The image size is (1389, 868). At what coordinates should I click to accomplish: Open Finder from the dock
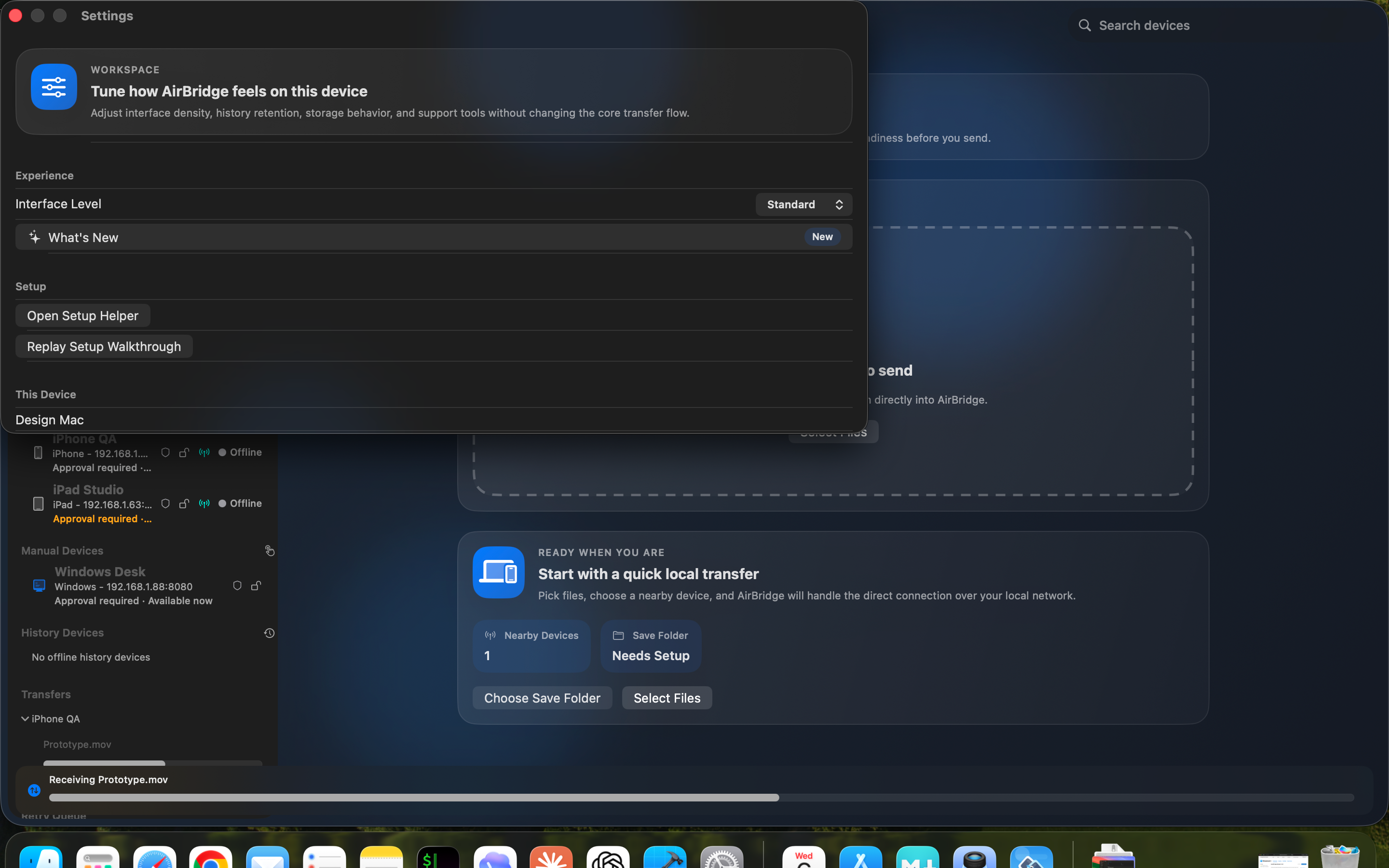pos(41,857)
